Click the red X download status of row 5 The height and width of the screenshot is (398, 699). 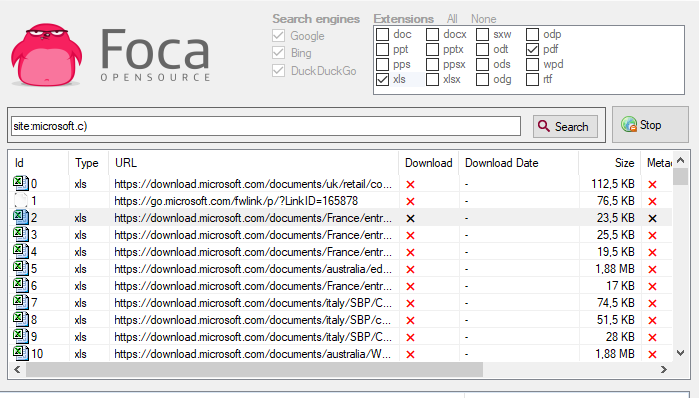coord(411,270)
